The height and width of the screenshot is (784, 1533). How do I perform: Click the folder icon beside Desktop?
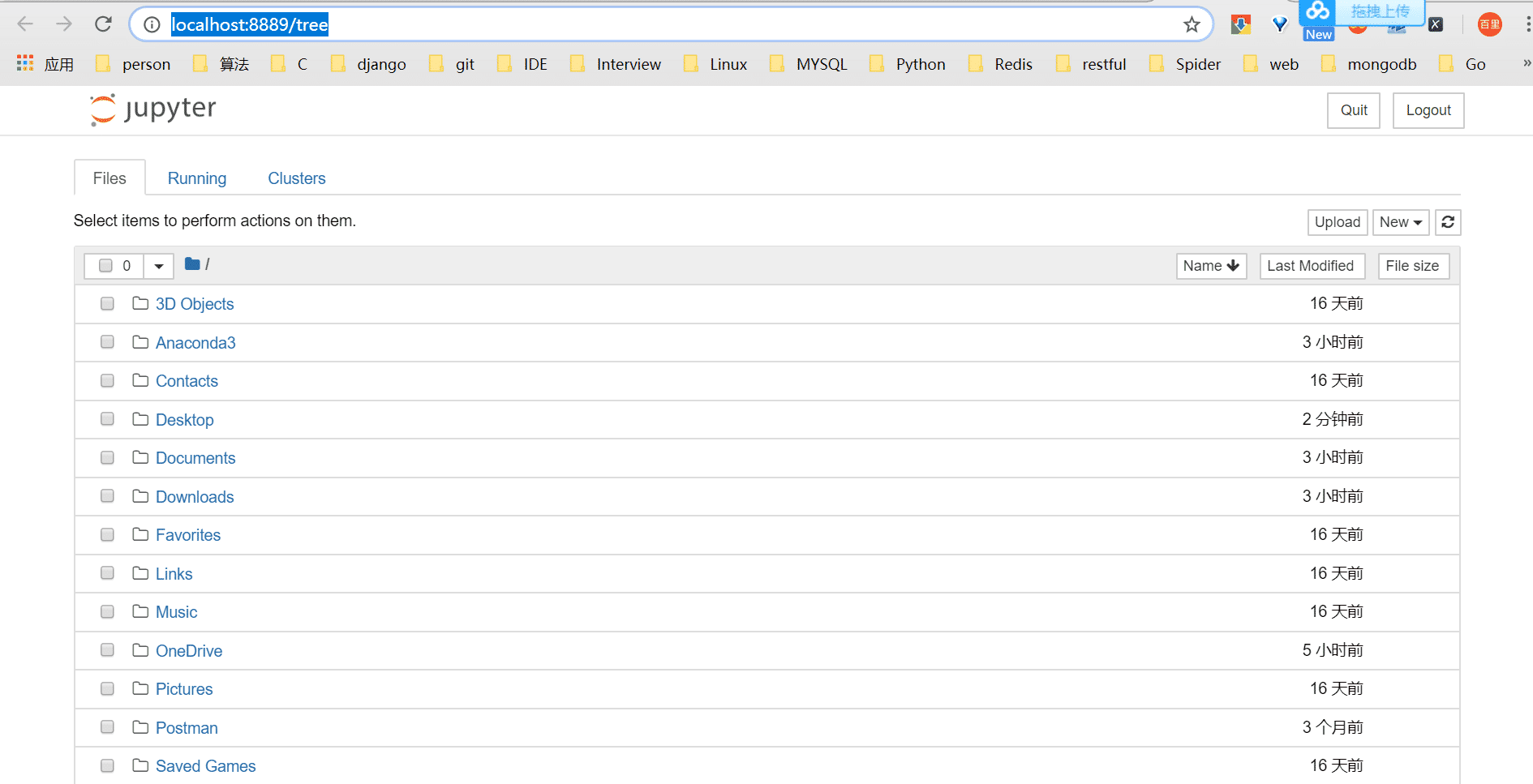click(x=140, y=419)
